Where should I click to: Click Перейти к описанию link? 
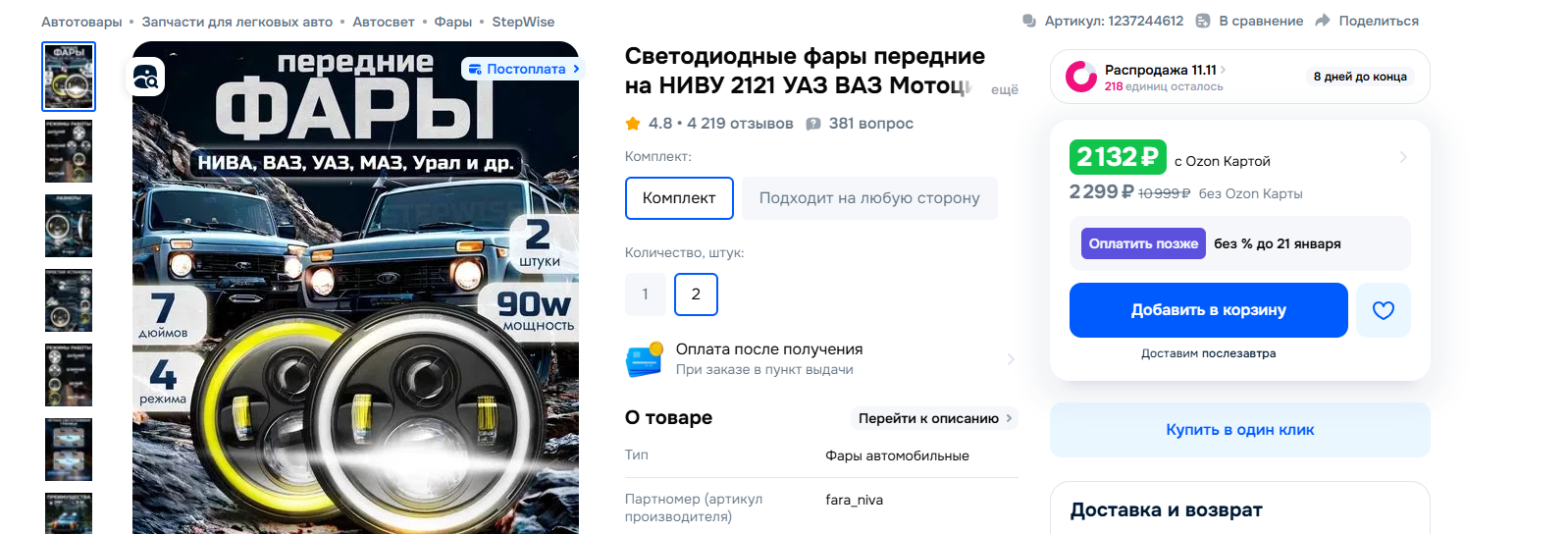point(934,418)
